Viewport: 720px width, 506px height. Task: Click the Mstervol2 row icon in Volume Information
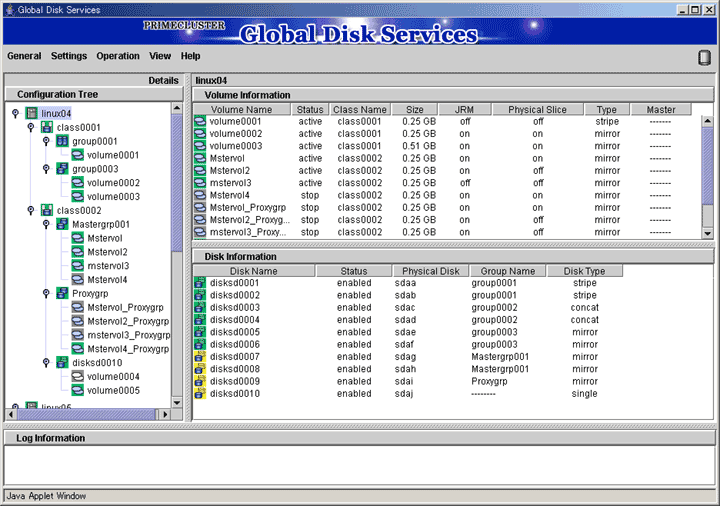[200, 170]
